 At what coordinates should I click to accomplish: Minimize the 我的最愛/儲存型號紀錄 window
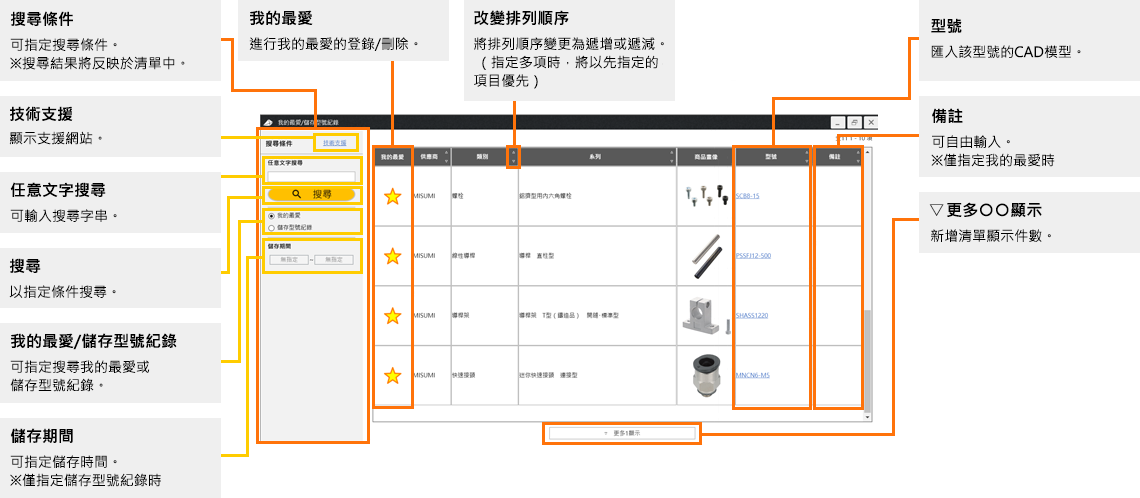pos(838,122)
